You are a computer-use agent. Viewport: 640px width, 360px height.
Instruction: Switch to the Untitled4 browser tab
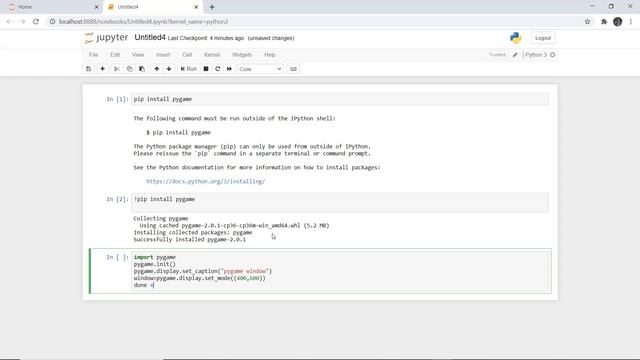tap(152, 7)
